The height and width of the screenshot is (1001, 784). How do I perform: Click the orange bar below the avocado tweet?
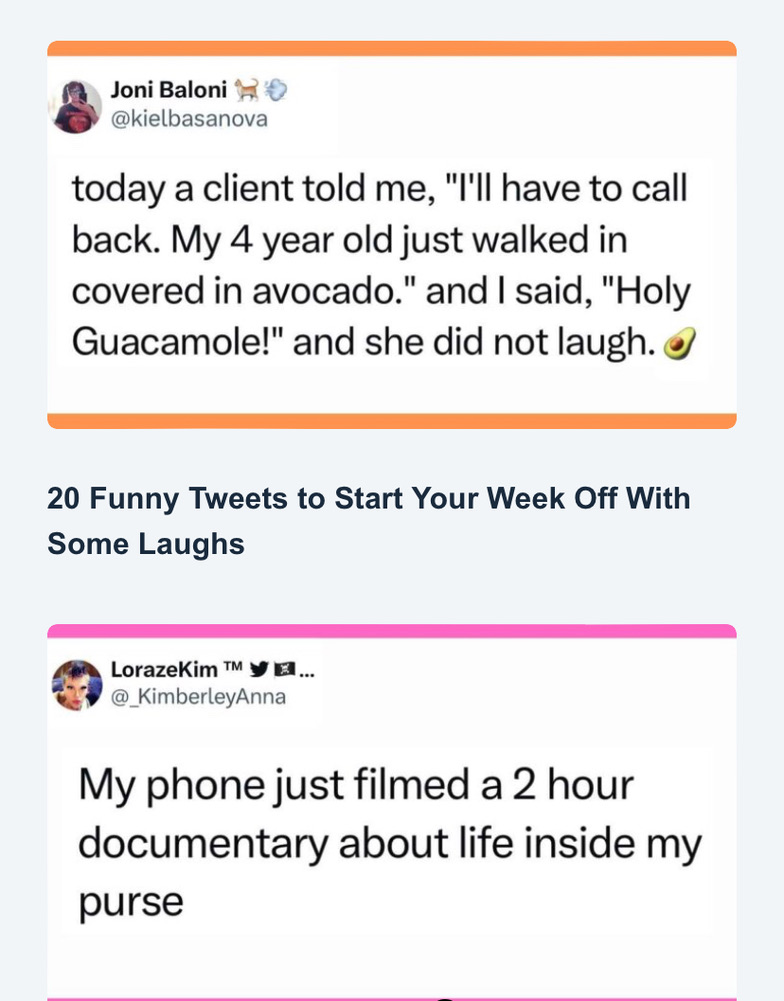click(x=392, y=421)
